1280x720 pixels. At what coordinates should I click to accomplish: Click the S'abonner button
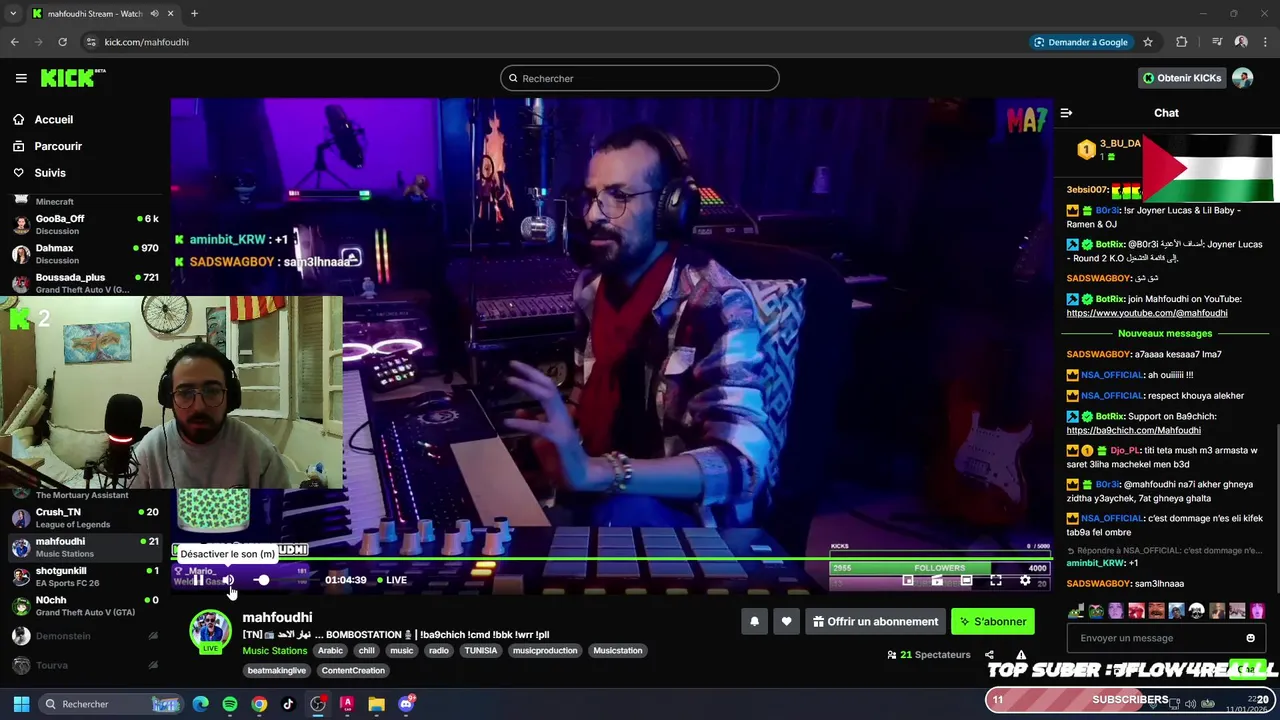click(993, 621)
